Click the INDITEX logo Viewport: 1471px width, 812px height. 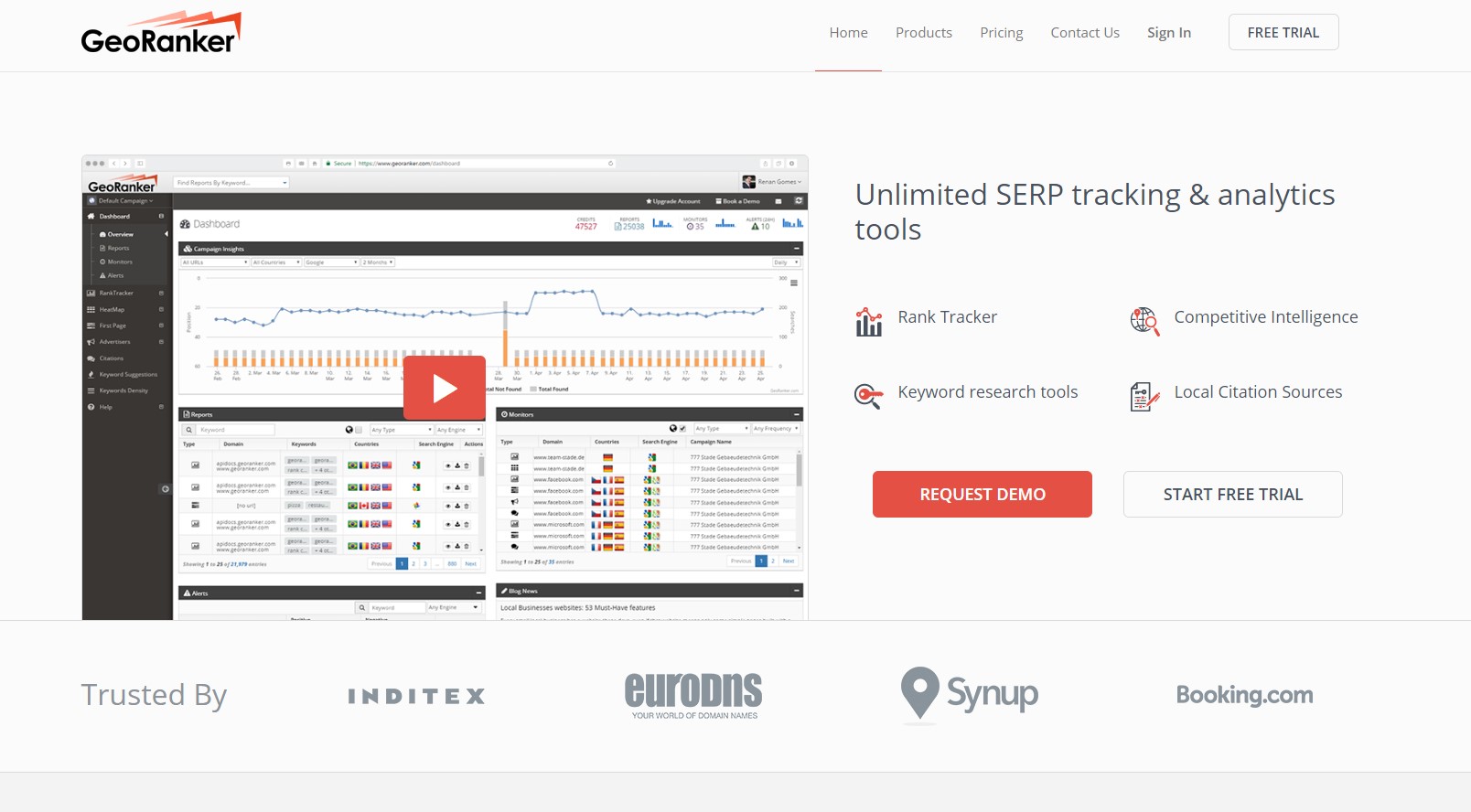click(416, 697)
